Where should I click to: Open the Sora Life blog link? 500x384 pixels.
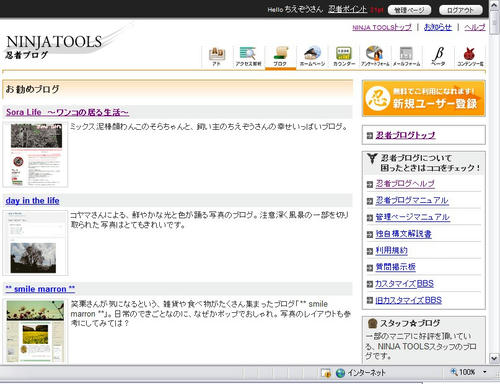point(67,112)
